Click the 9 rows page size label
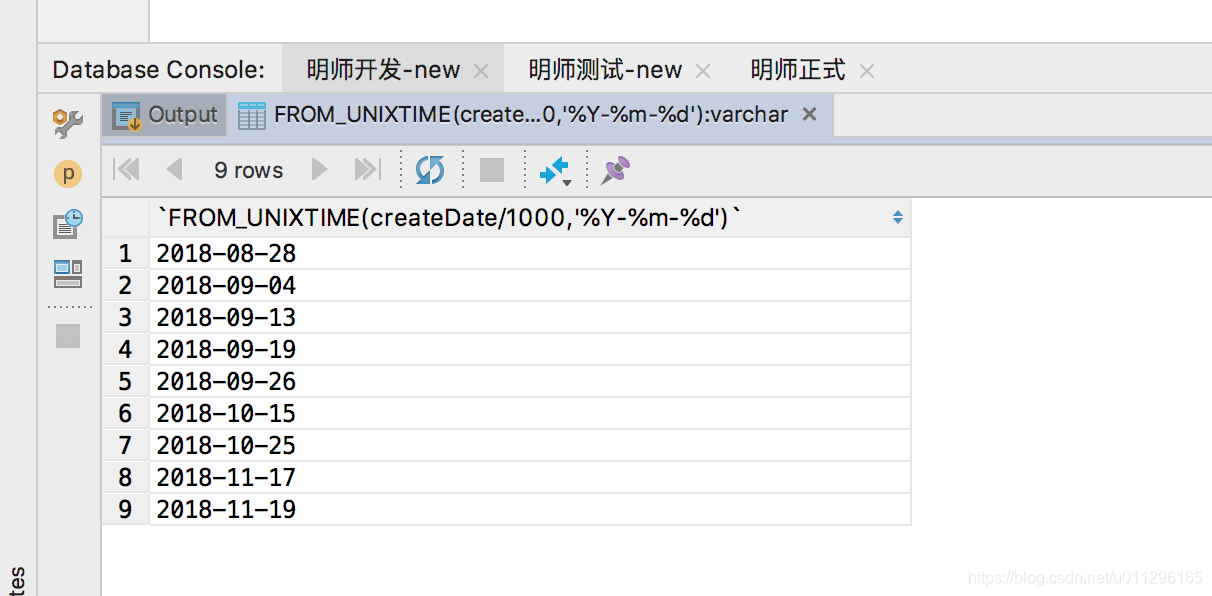 (x=248, y=170)
